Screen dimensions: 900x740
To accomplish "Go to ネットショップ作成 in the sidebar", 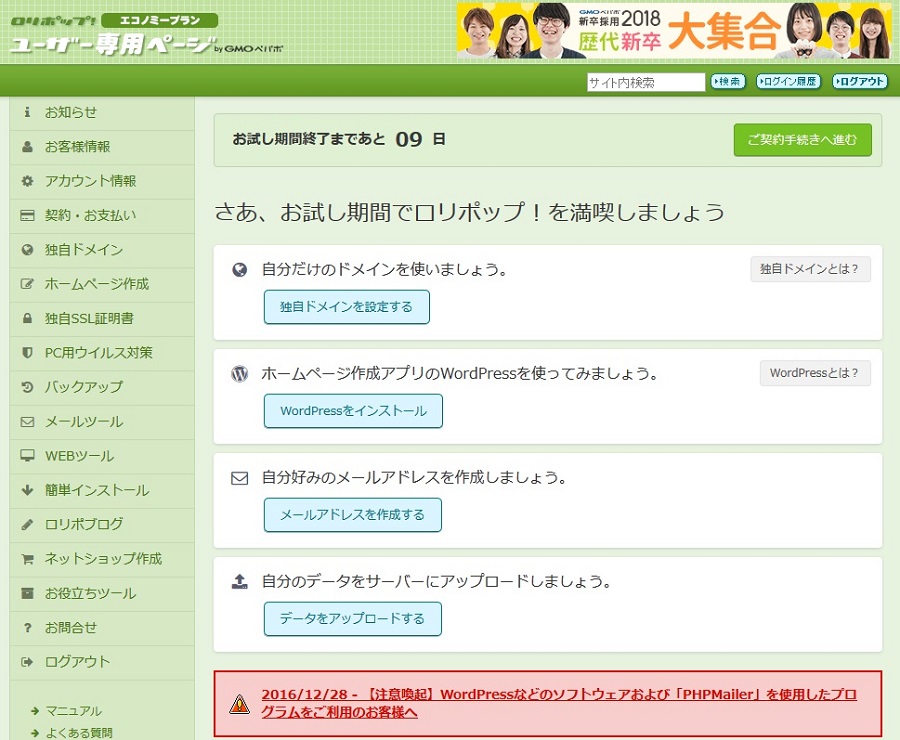I will coord(102,559).
